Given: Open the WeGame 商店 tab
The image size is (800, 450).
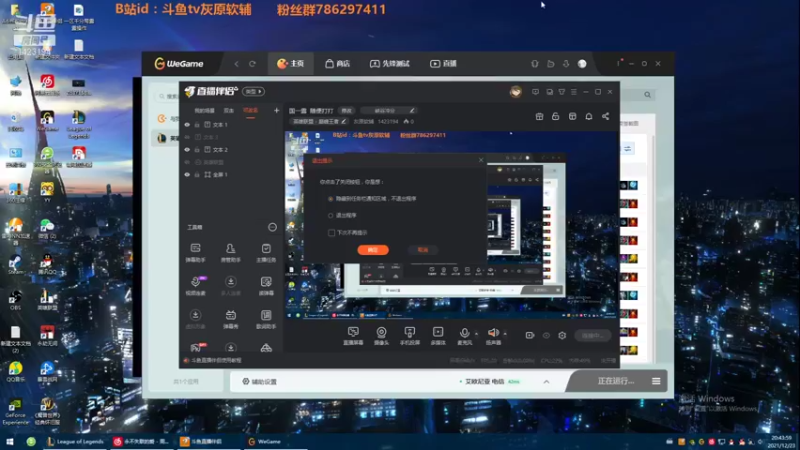Looking at the screenshot, I should point(338,64).
